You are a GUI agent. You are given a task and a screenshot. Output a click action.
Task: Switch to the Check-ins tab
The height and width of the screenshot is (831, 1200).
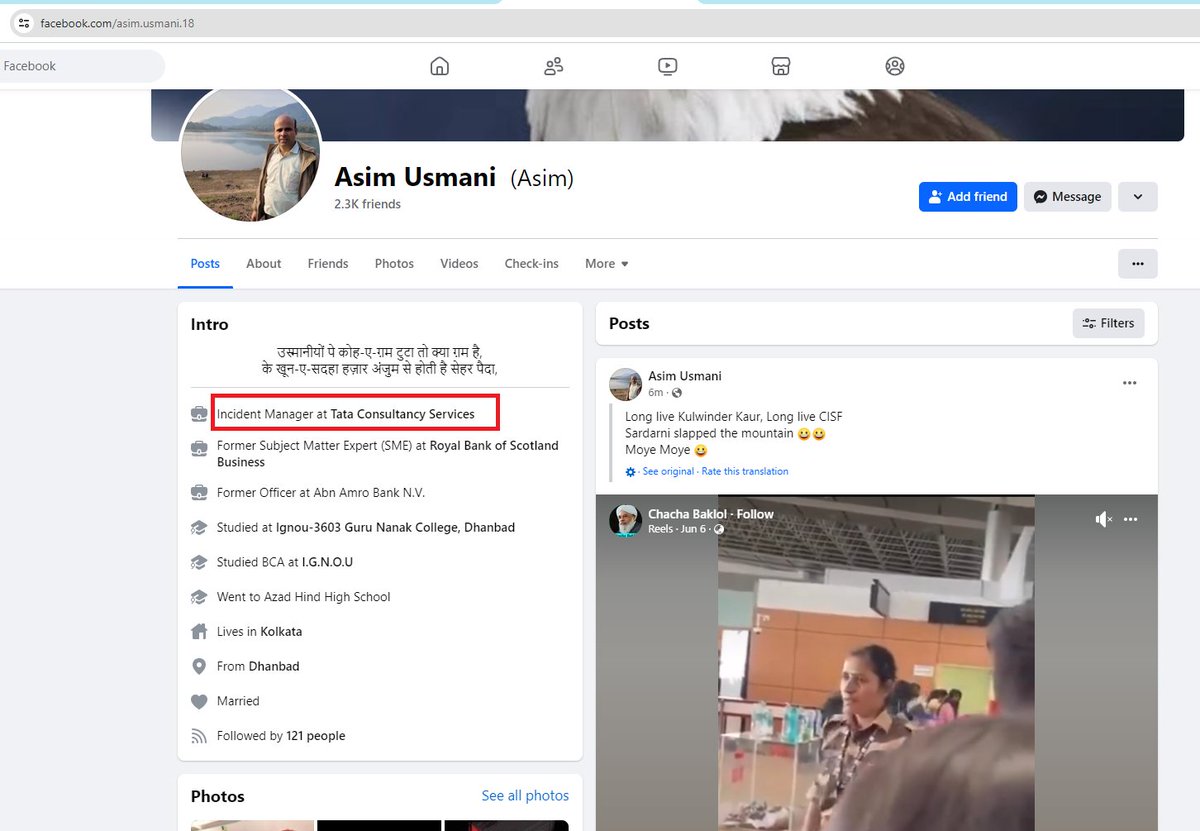pyautogui.click(x=532, y=264)
